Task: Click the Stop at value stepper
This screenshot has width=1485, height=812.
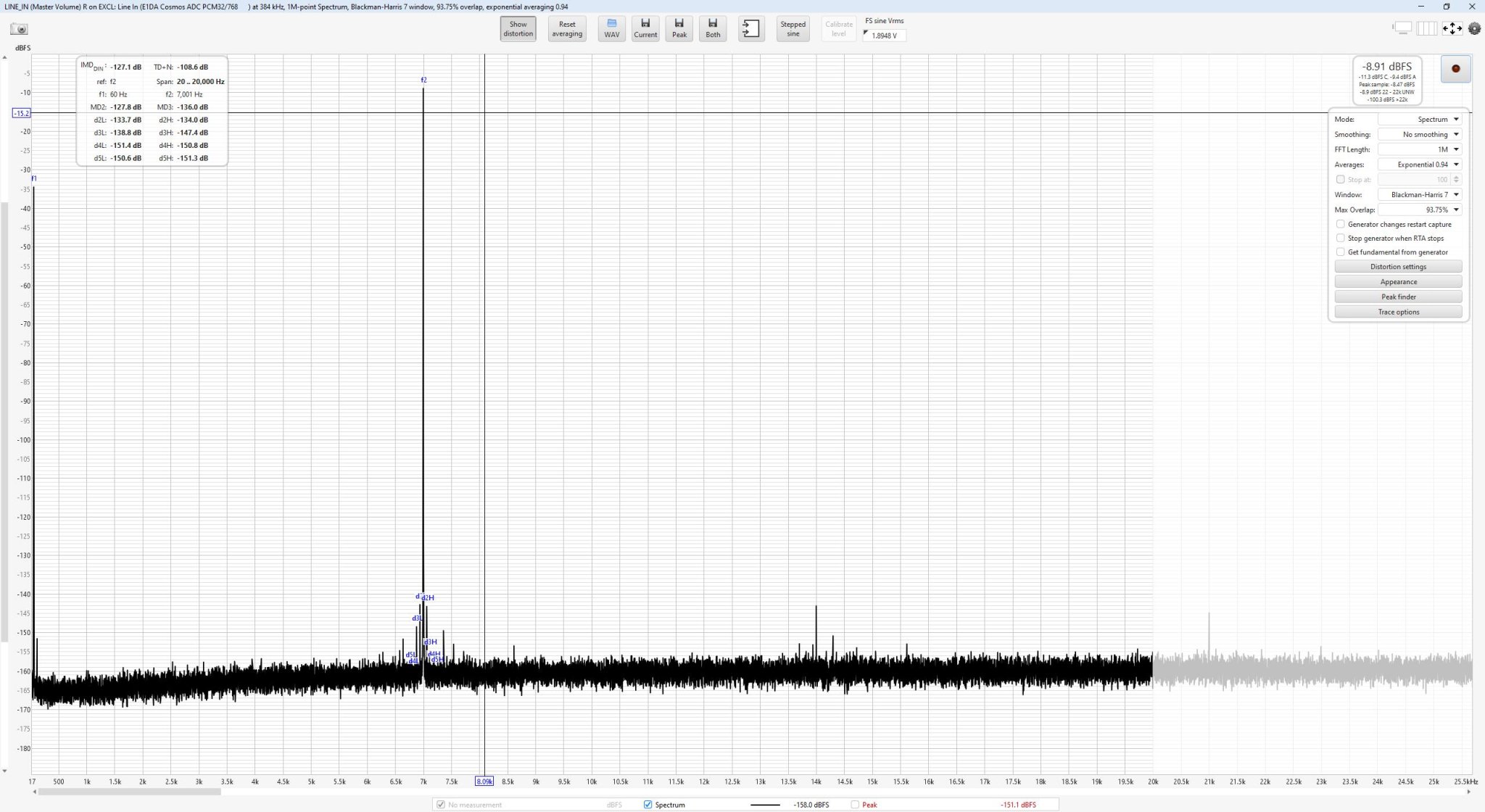Action: coord(1456,180)
